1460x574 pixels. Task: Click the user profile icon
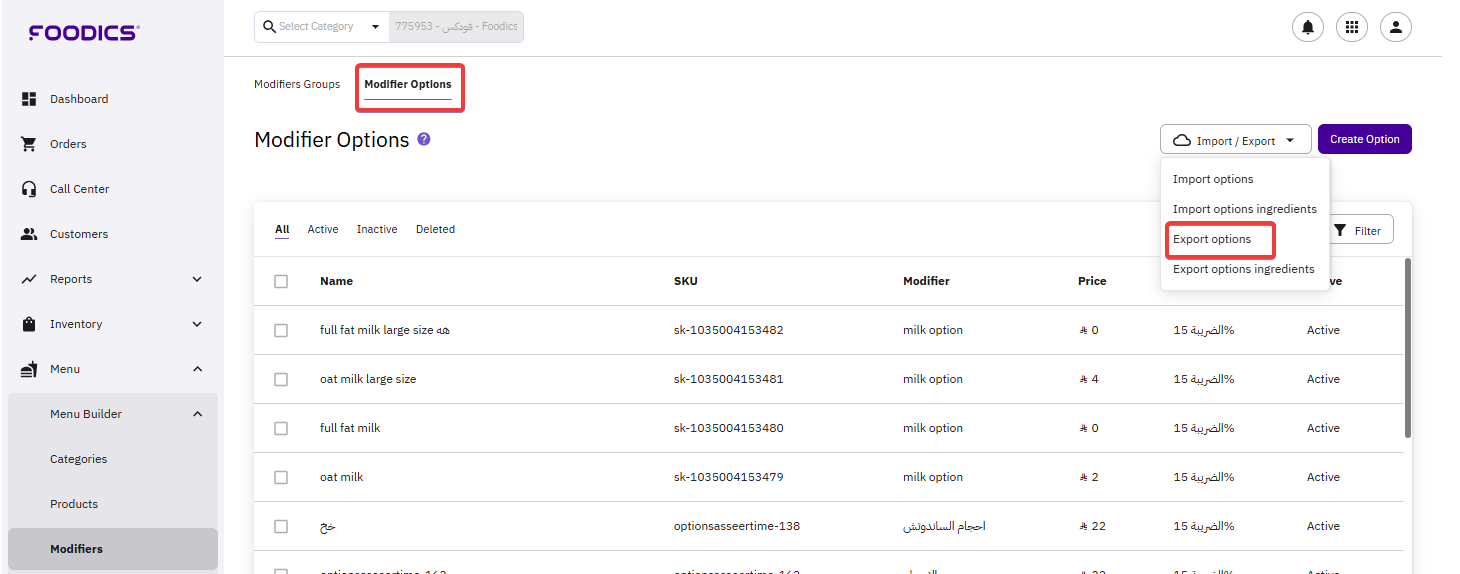click(1395, 27)
